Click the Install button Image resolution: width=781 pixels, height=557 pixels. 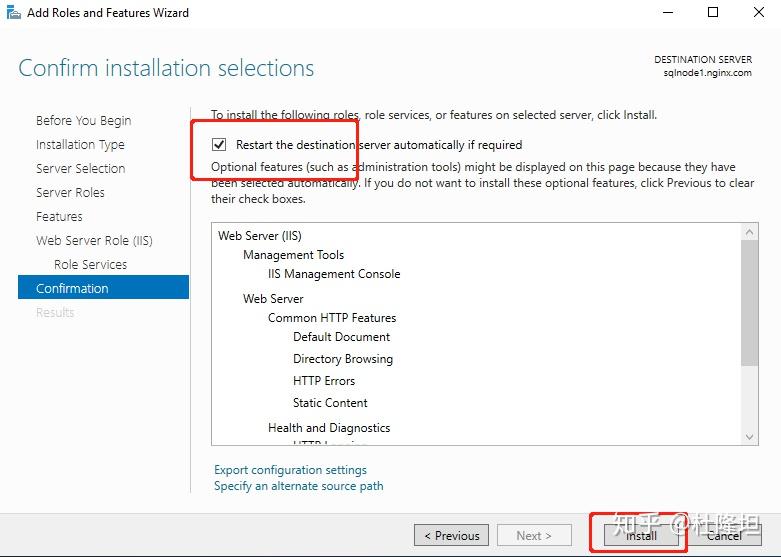click(x=641, y=535)
